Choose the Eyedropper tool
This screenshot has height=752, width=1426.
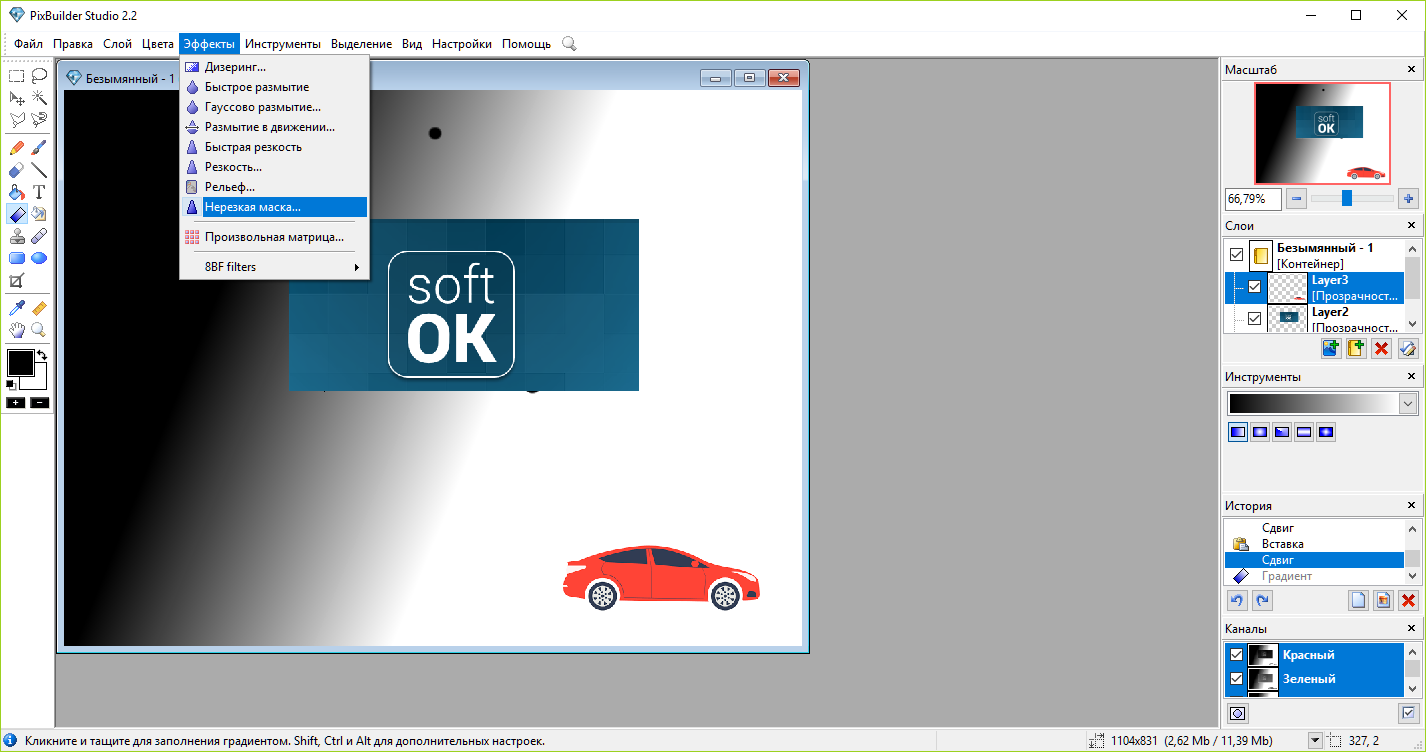(x=17, y=308)
